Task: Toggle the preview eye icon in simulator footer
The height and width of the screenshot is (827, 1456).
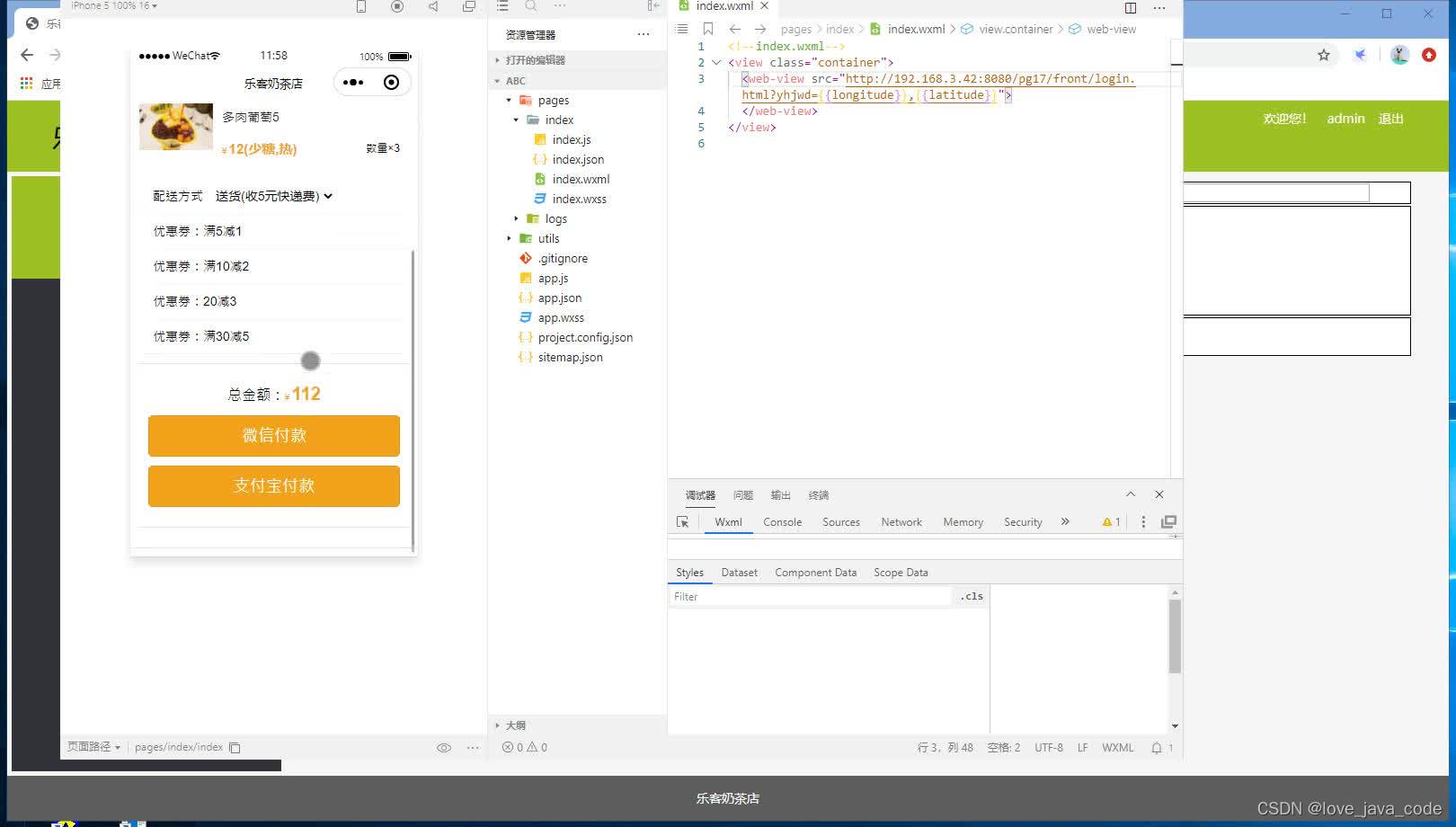Action: (x=444, y=748)
